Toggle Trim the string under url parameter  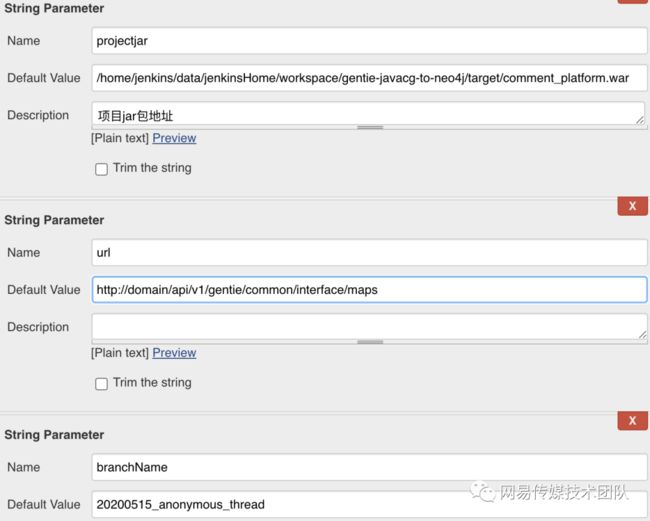pos(101,384)
